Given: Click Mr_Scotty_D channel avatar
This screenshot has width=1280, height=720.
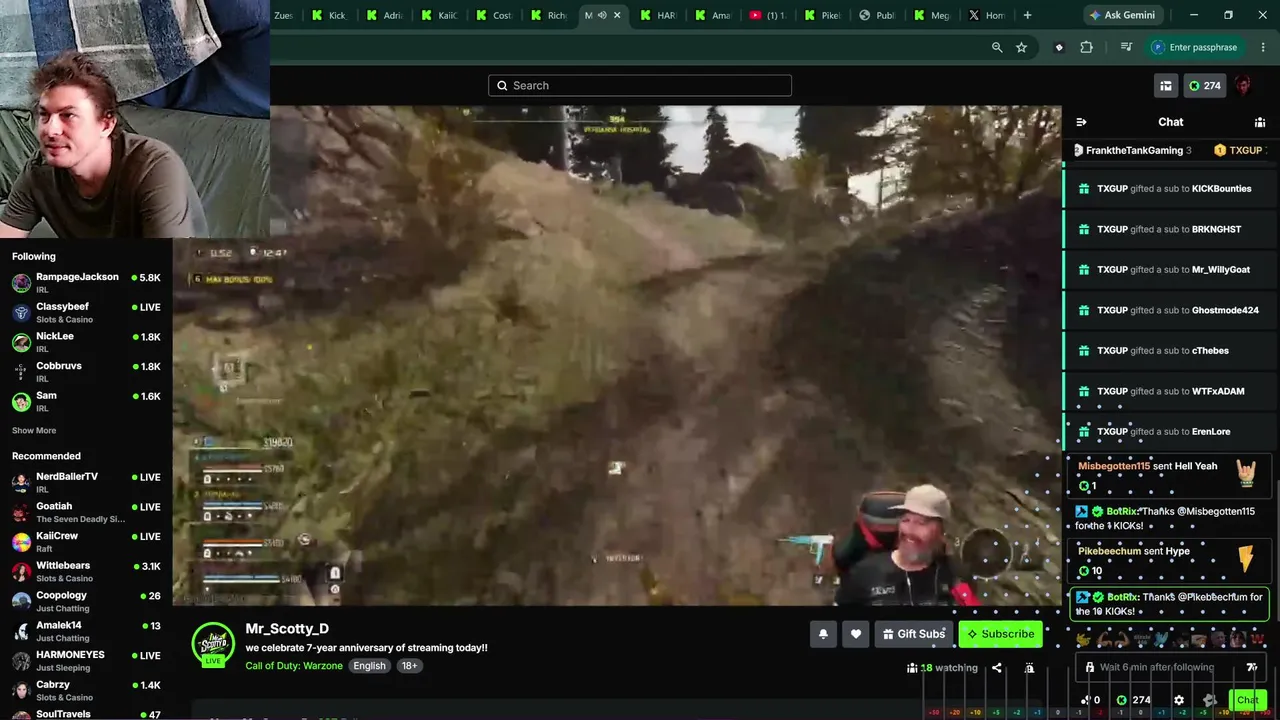Looking at the screenshot, I should coord(213,646).
